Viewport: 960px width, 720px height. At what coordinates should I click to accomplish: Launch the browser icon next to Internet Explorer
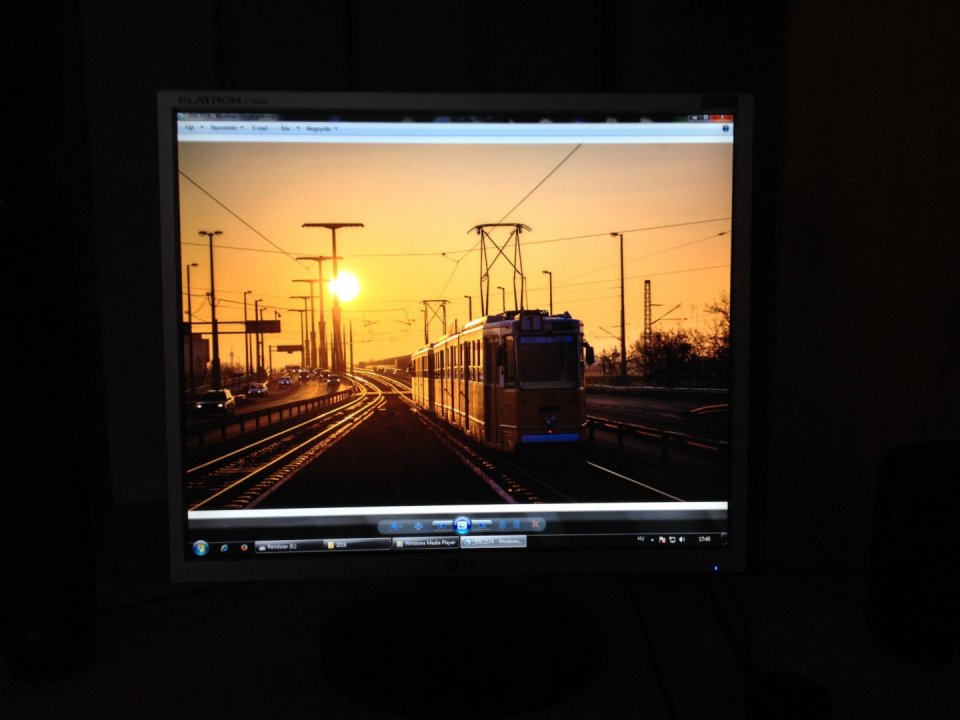pyautogui.click(x=244, y=547)
